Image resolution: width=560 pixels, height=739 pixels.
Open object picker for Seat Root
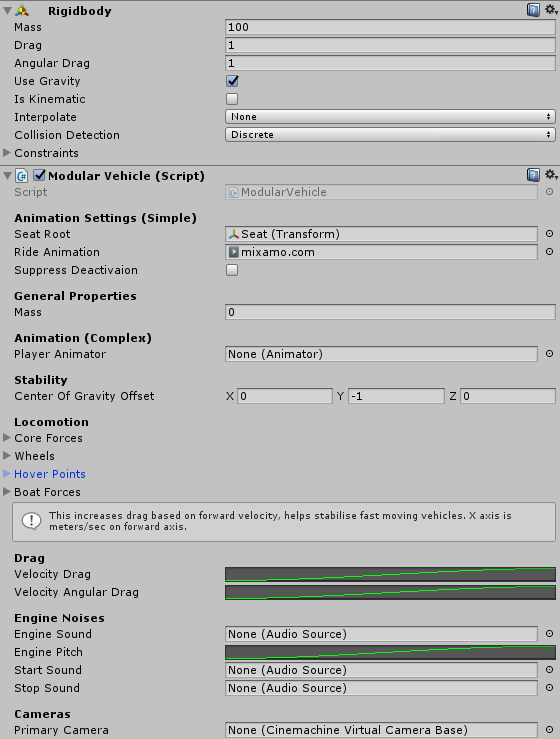[x=549, y=234]
